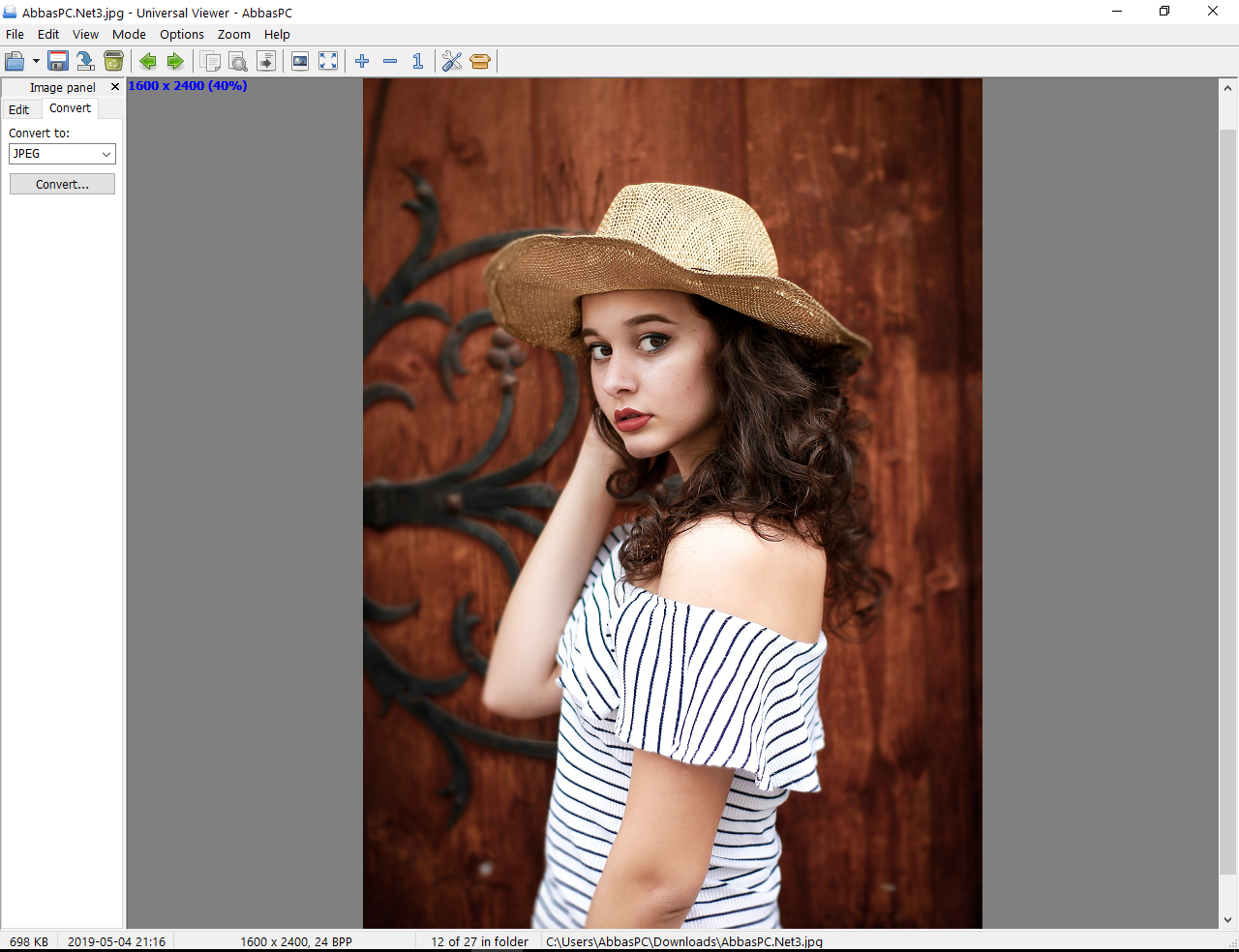Close the Image panel with its X
The width and height of the screenshot is (1239, 952).
coord(115,87)
